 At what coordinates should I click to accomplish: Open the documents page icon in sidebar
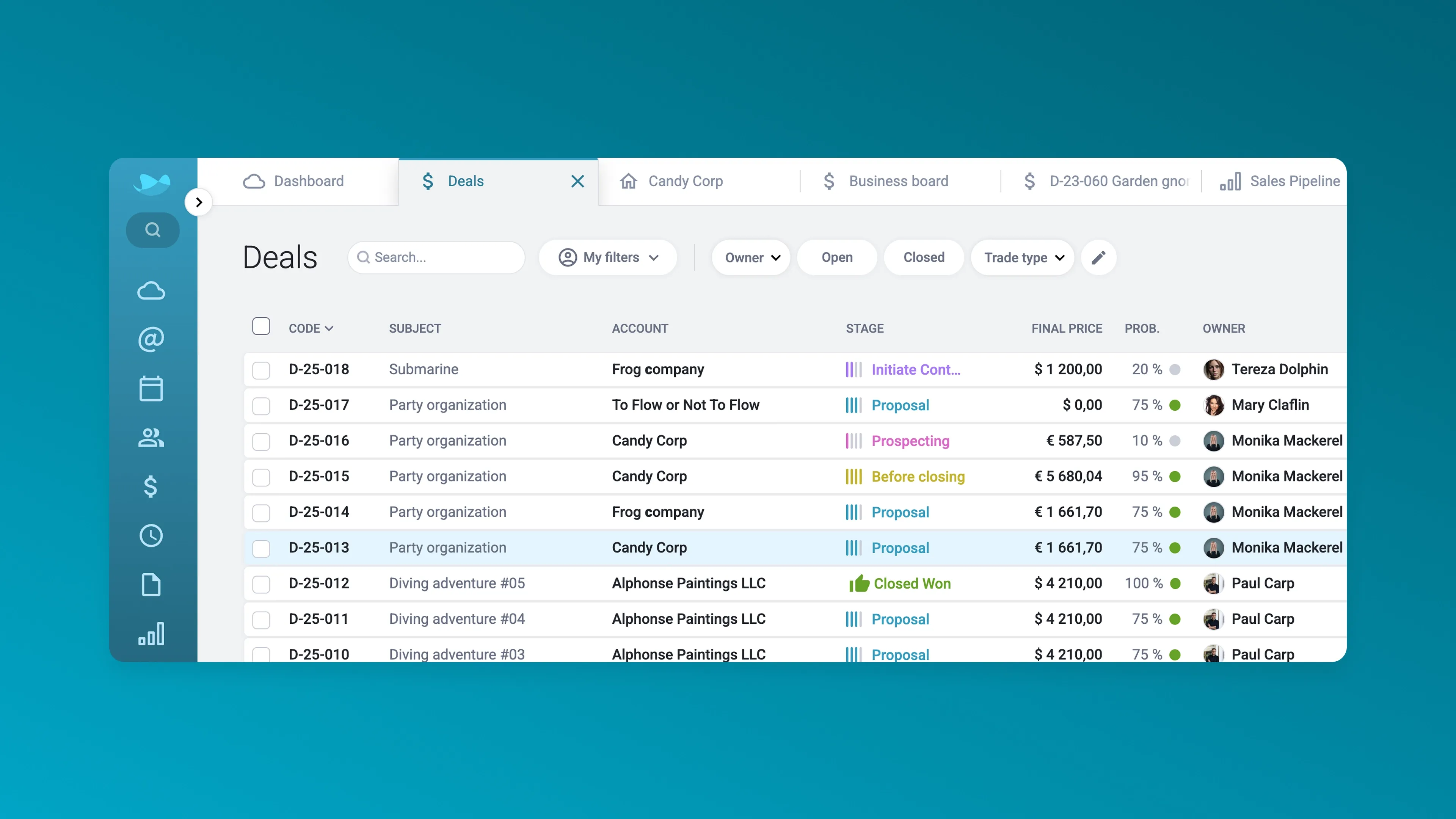coord(152,584)
